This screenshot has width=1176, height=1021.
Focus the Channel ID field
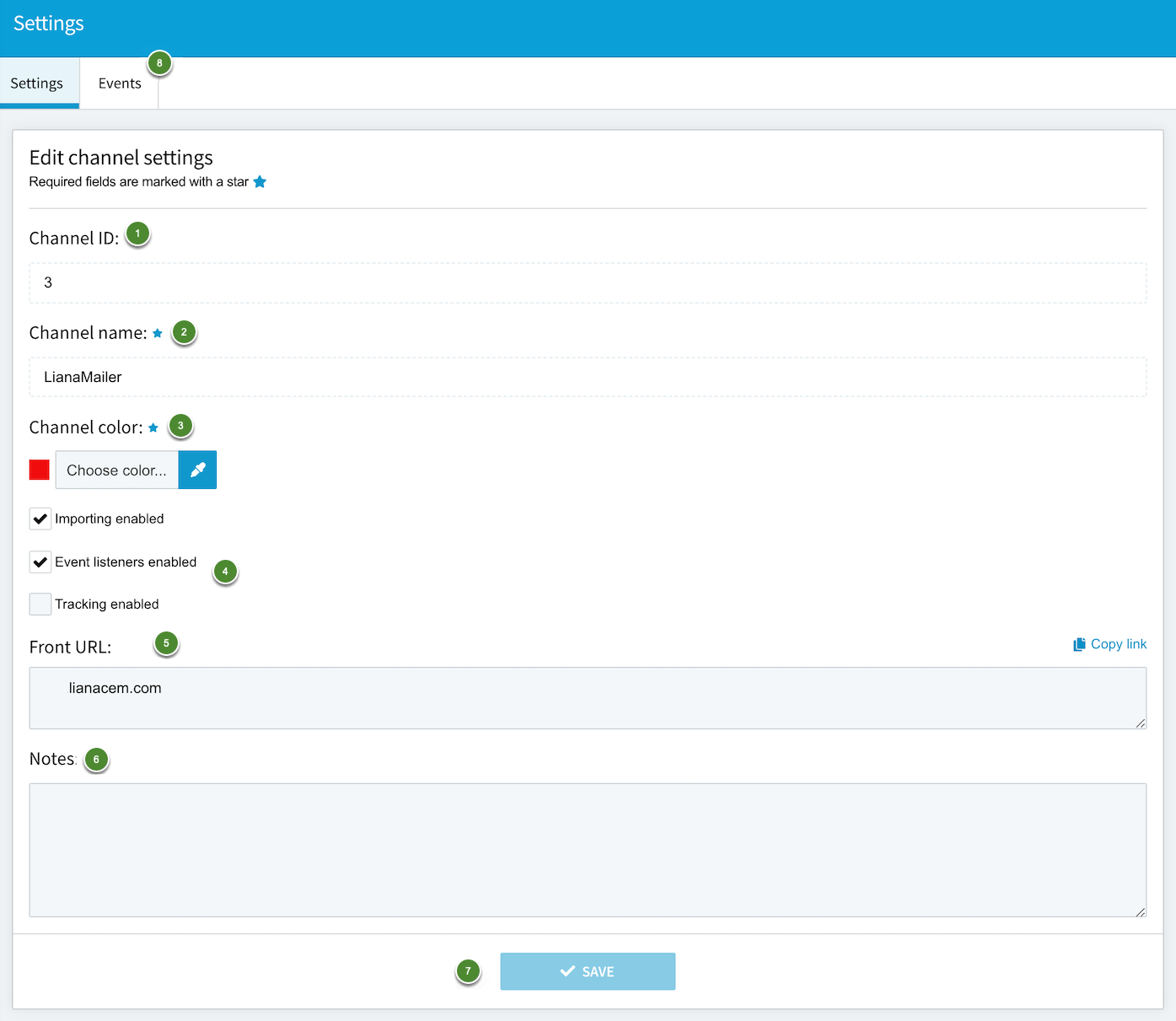pos(588,282)
